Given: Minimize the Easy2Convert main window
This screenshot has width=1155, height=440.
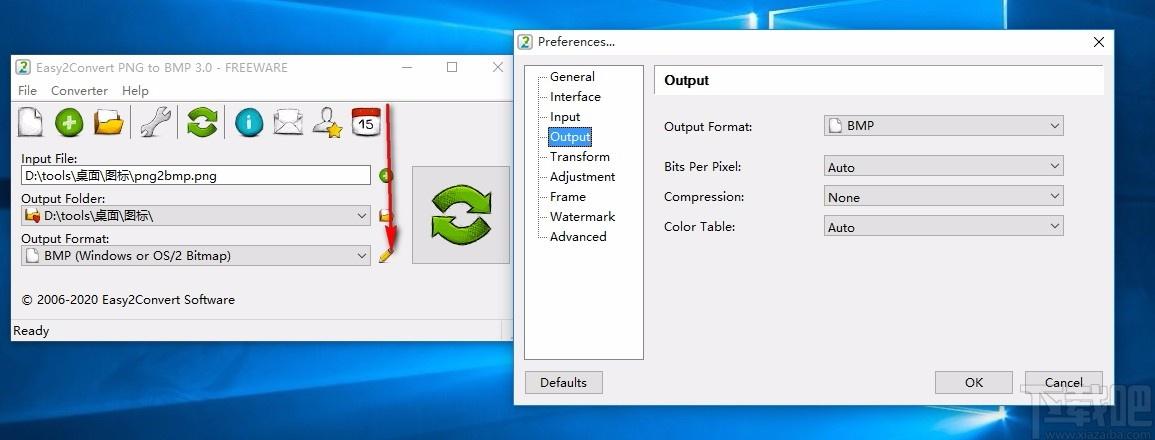Looking at the screenshot, I should coord(407,67).
